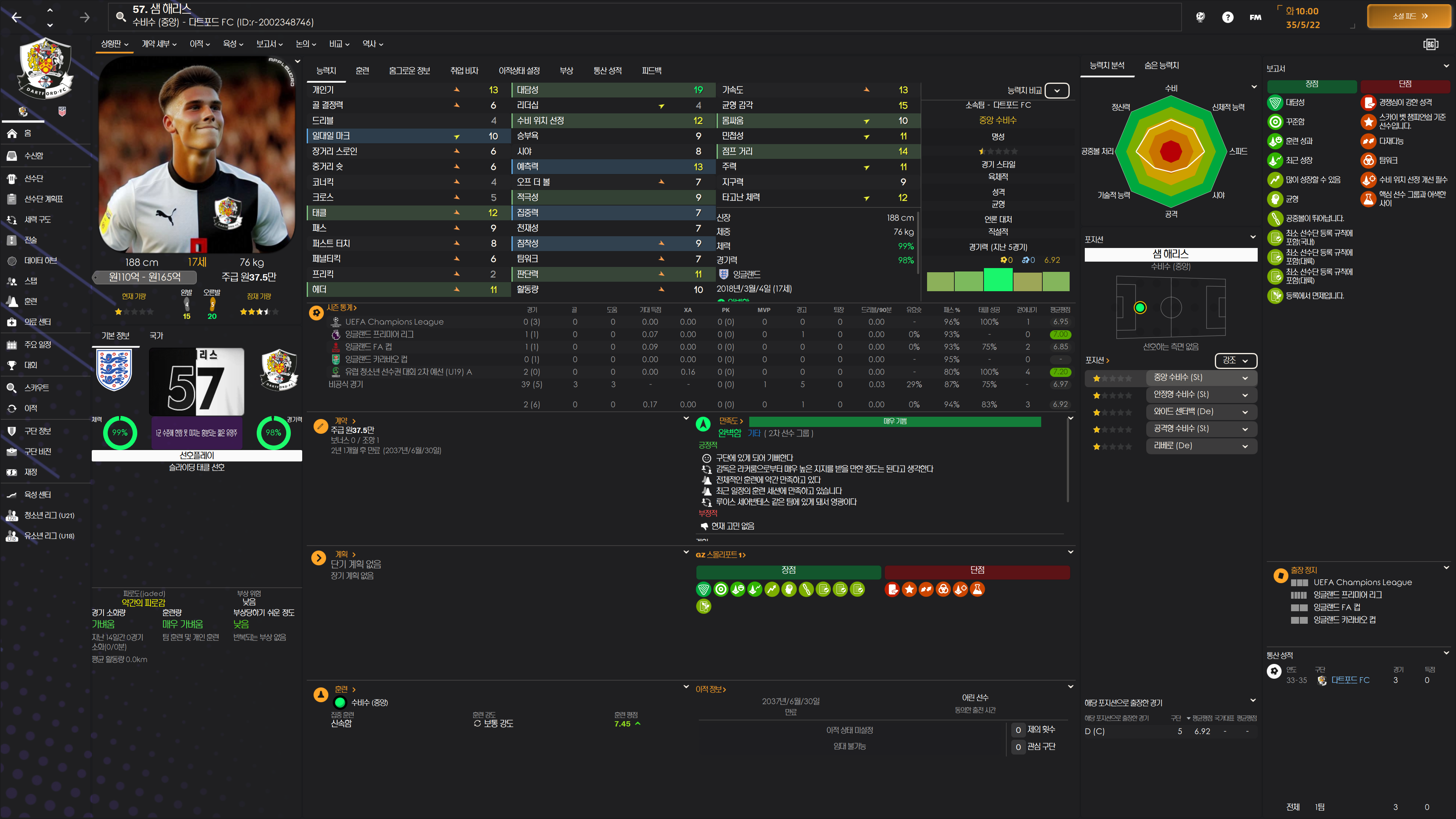Switch to the 국가 tab
Image resolution: width=1456 pixels, height=819 pixels.
pyautogui.click(x=156, y=336)
